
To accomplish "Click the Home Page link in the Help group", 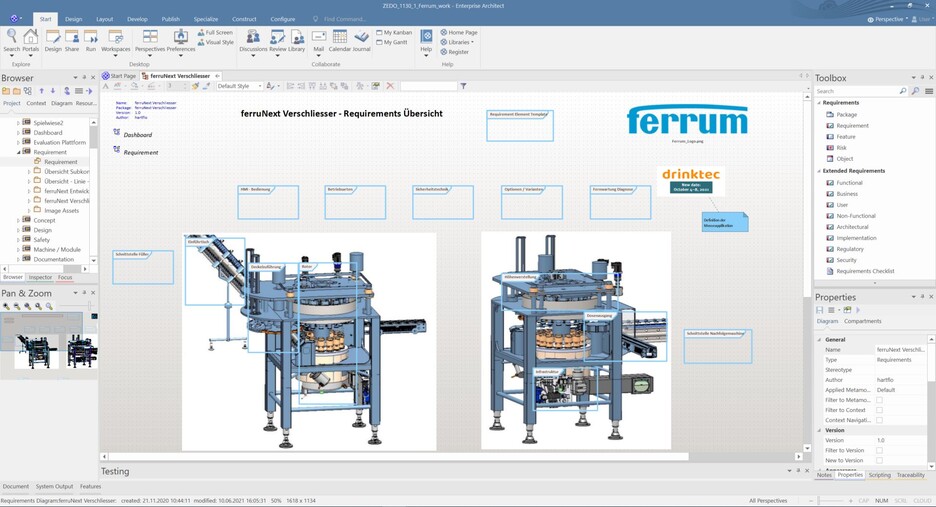I will click(x=458, y=32).
